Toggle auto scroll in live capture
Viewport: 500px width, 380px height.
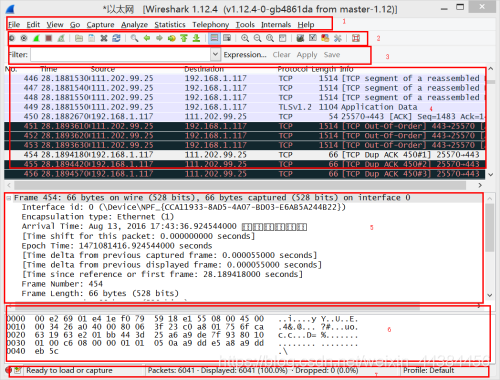227,38
